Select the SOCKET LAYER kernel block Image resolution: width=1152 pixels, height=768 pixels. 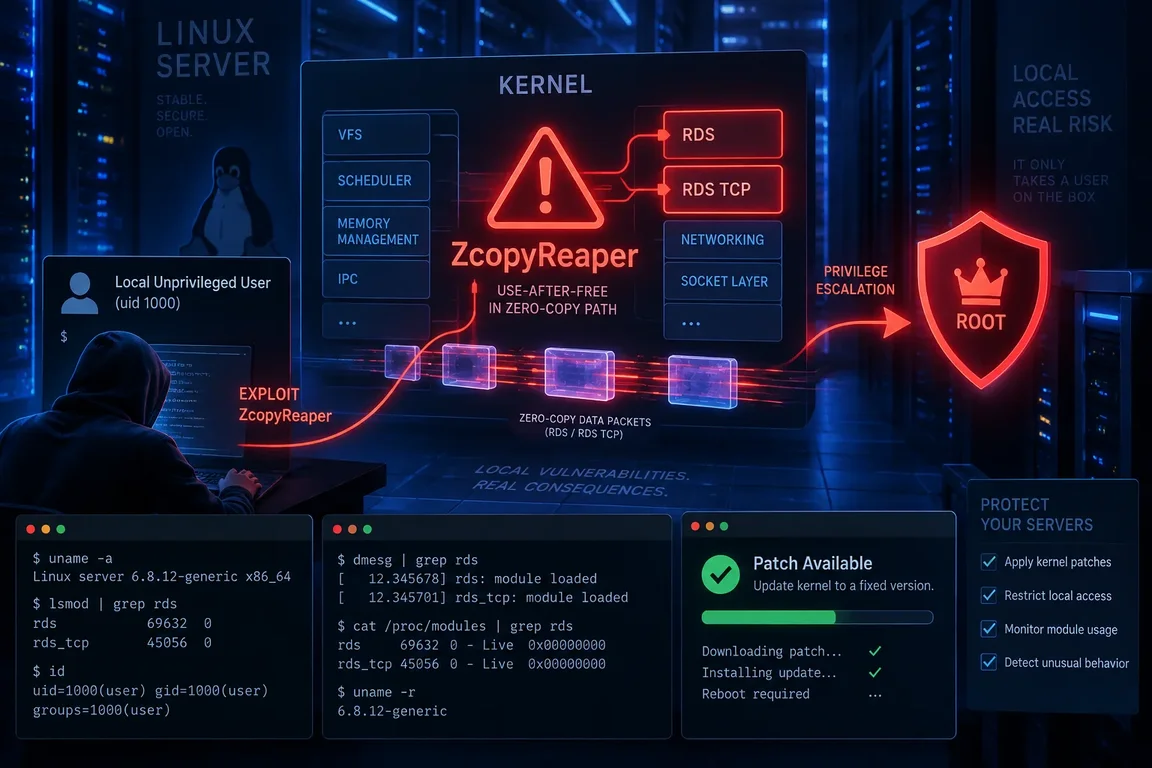pos(723,281)
